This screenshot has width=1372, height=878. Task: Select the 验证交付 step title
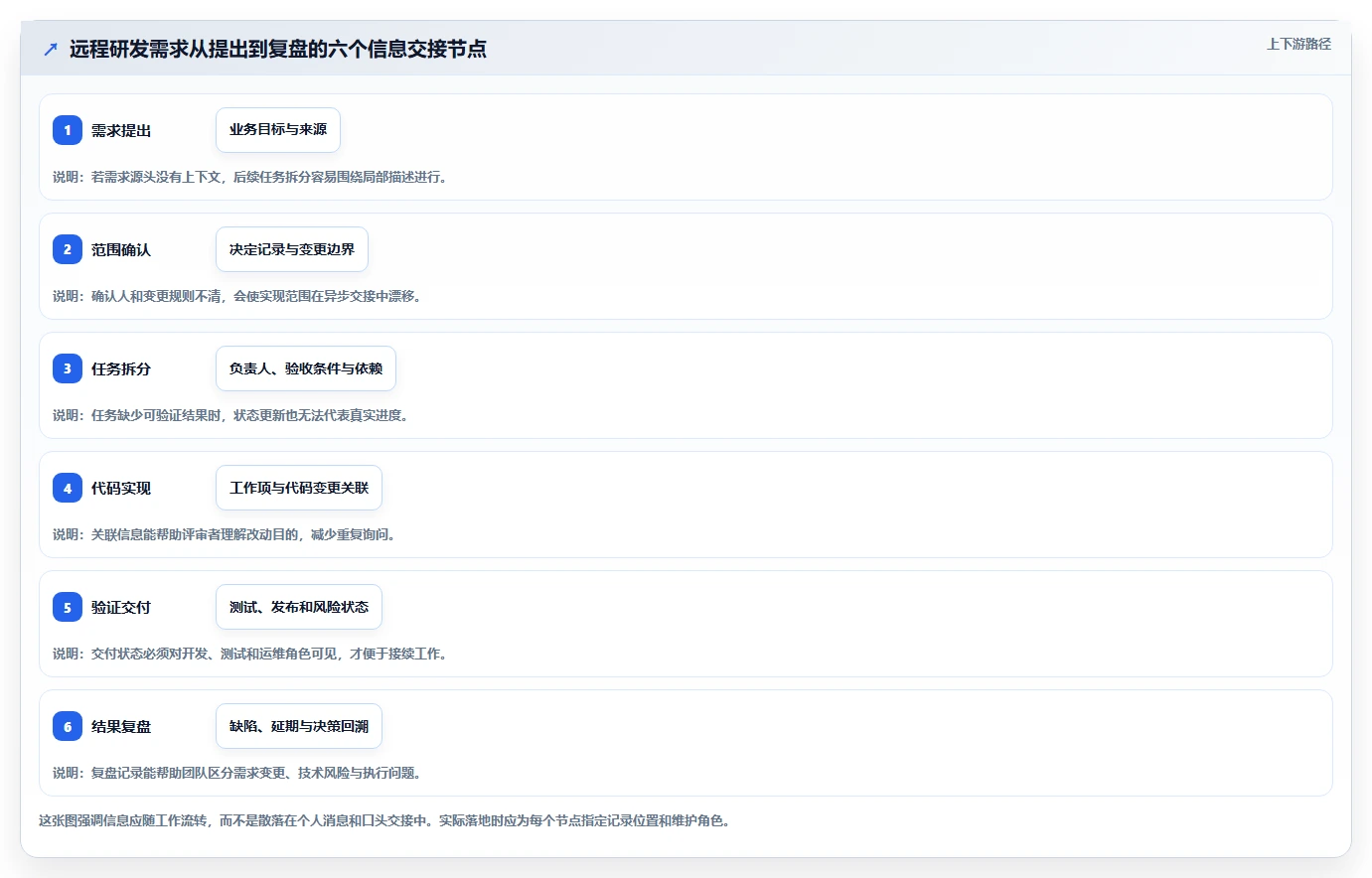121,607
